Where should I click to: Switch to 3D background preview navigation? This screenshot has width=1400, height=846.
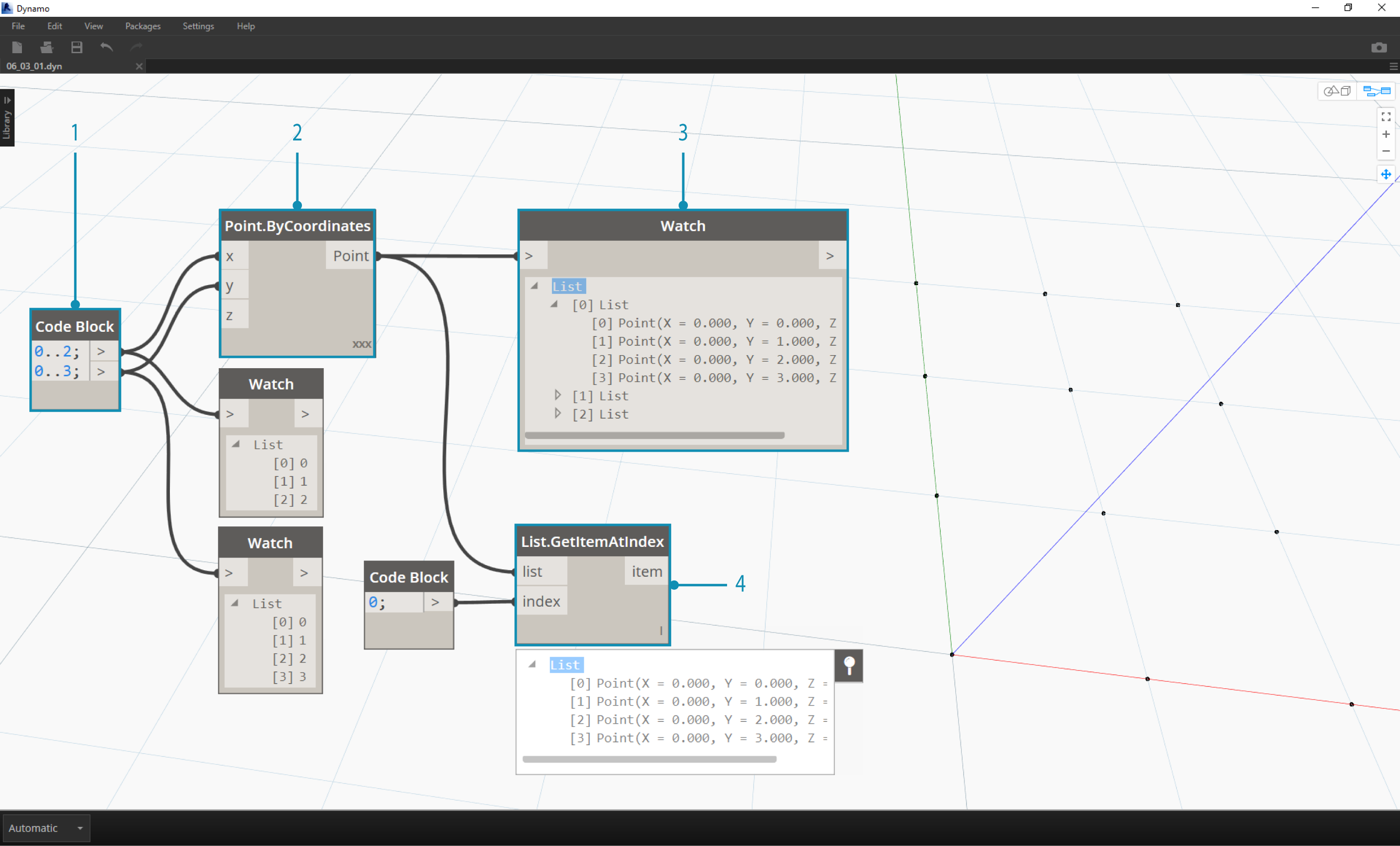coord(1337,91)
